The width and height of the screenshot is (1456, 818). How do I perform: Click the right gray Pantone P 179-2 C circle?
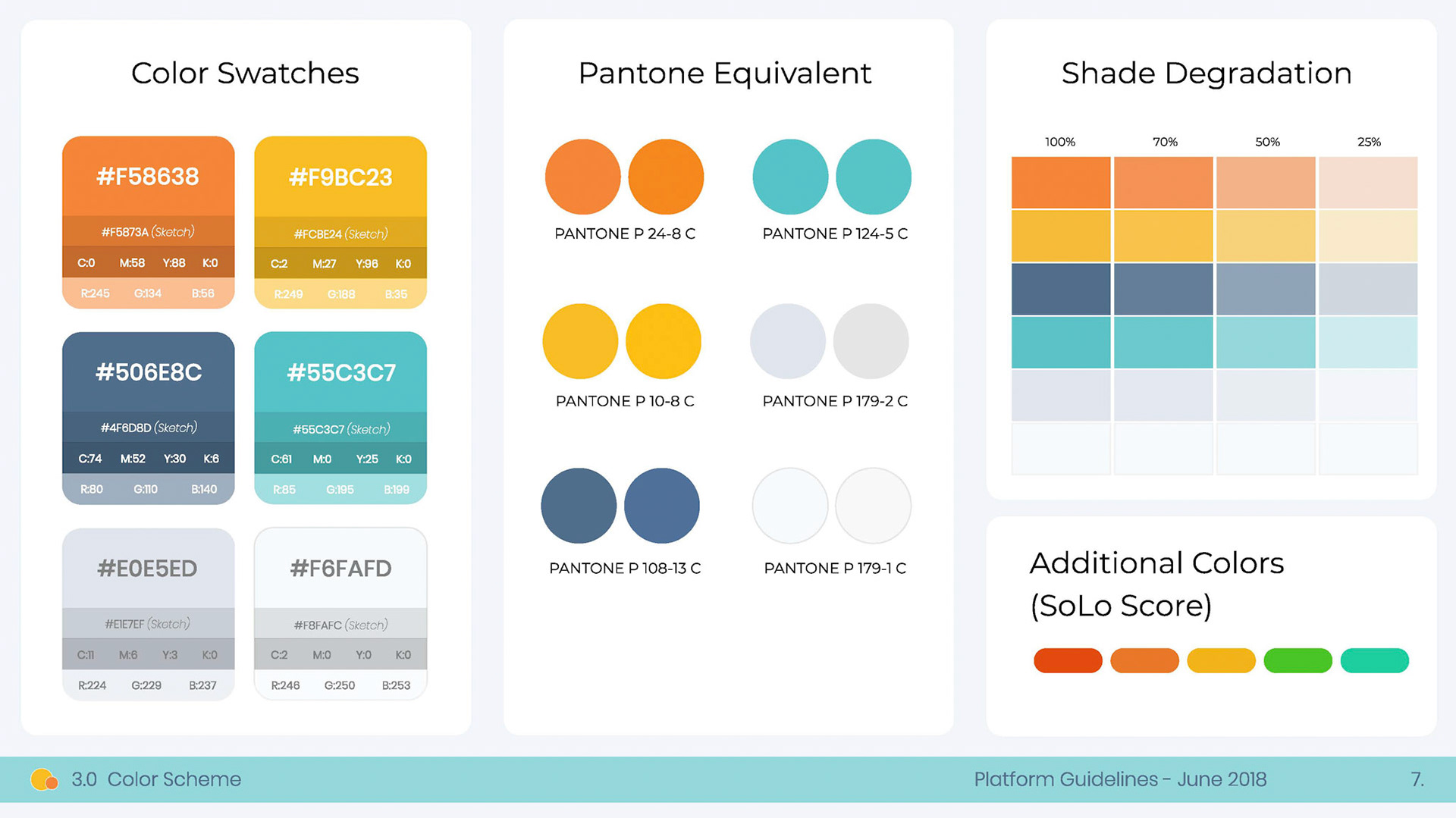pos(871,341)
